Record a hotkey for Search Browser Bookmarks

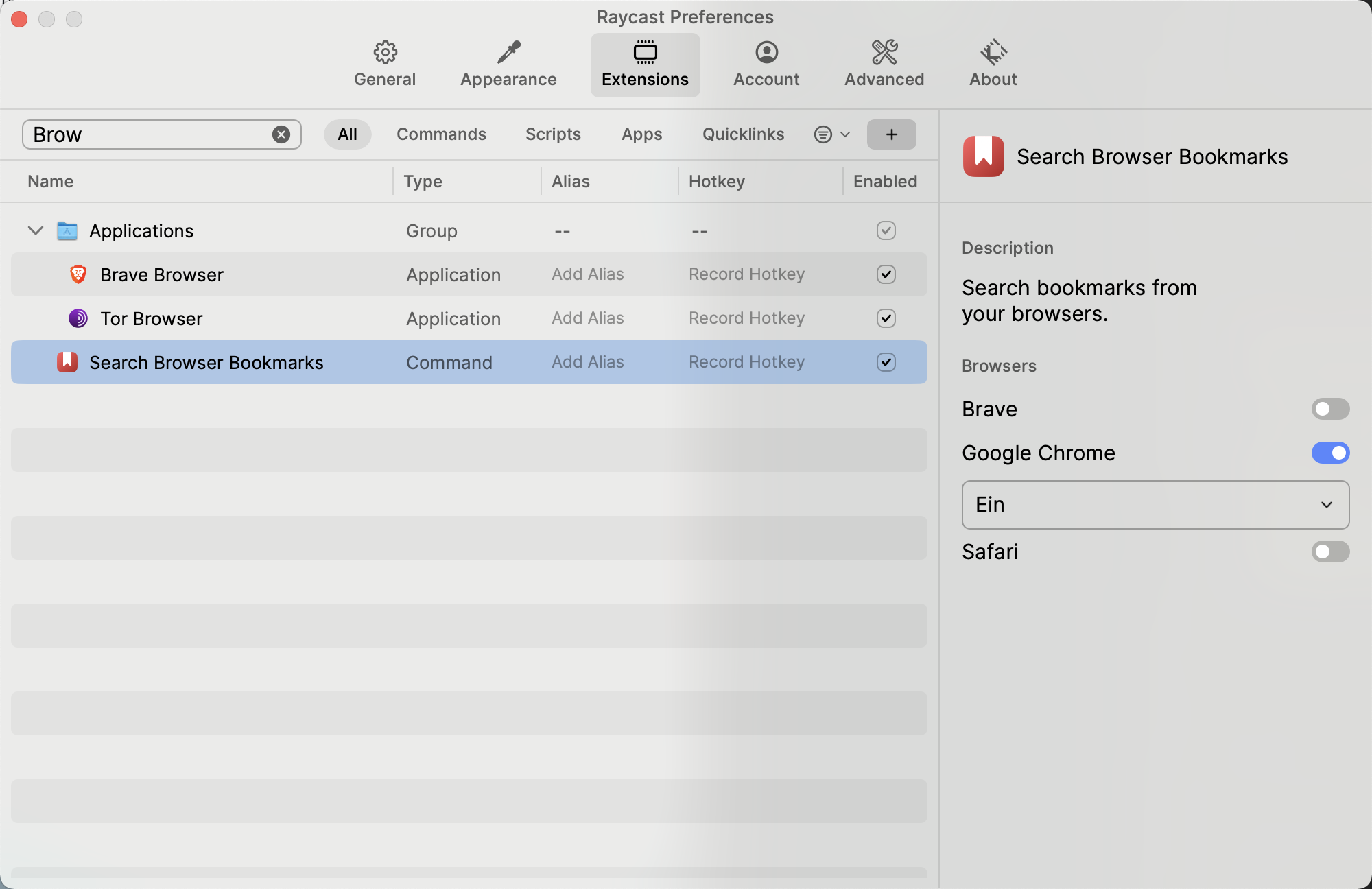(x=746, y=361)
